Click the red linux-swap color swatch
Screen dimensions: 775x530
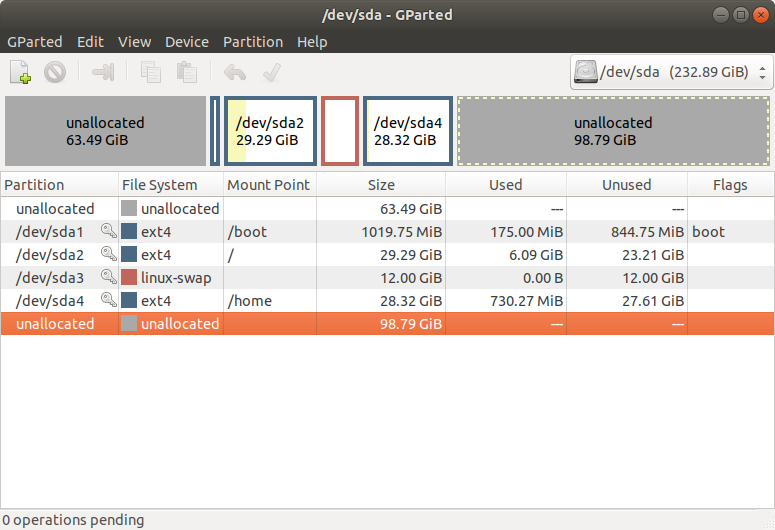click(129, 277)
